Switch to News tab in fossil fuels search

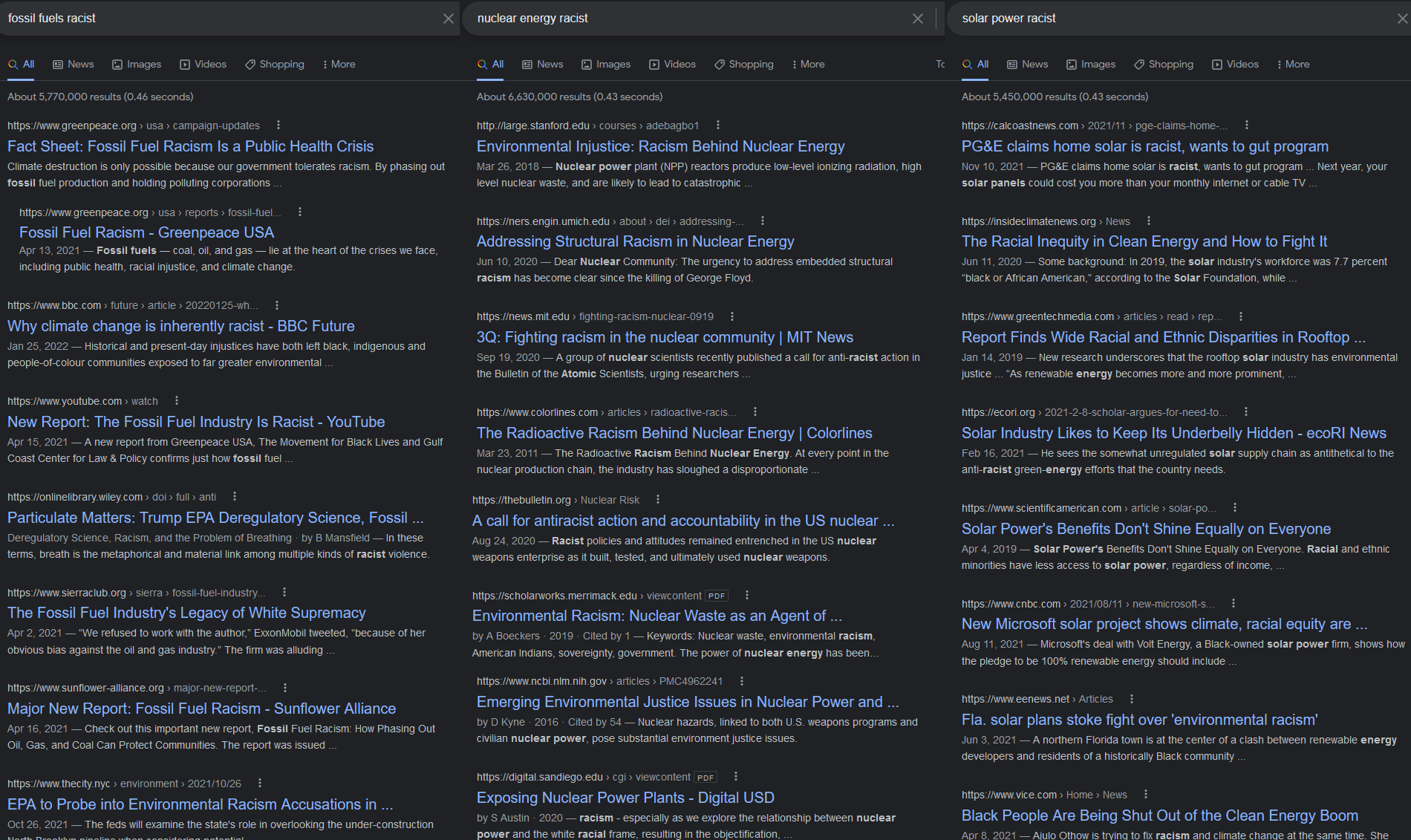tap(74, 65)
